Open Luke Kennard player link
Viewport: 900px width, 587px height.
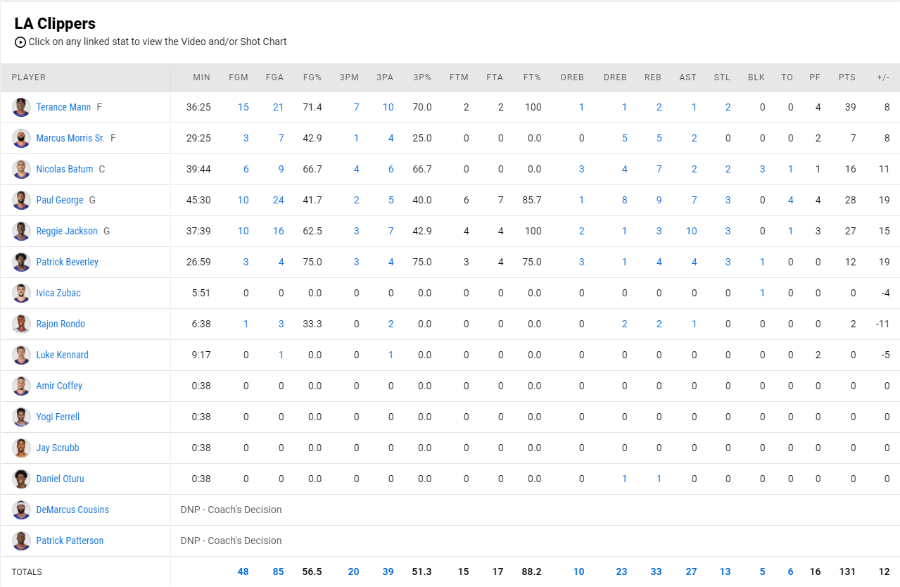coord(62,355)
